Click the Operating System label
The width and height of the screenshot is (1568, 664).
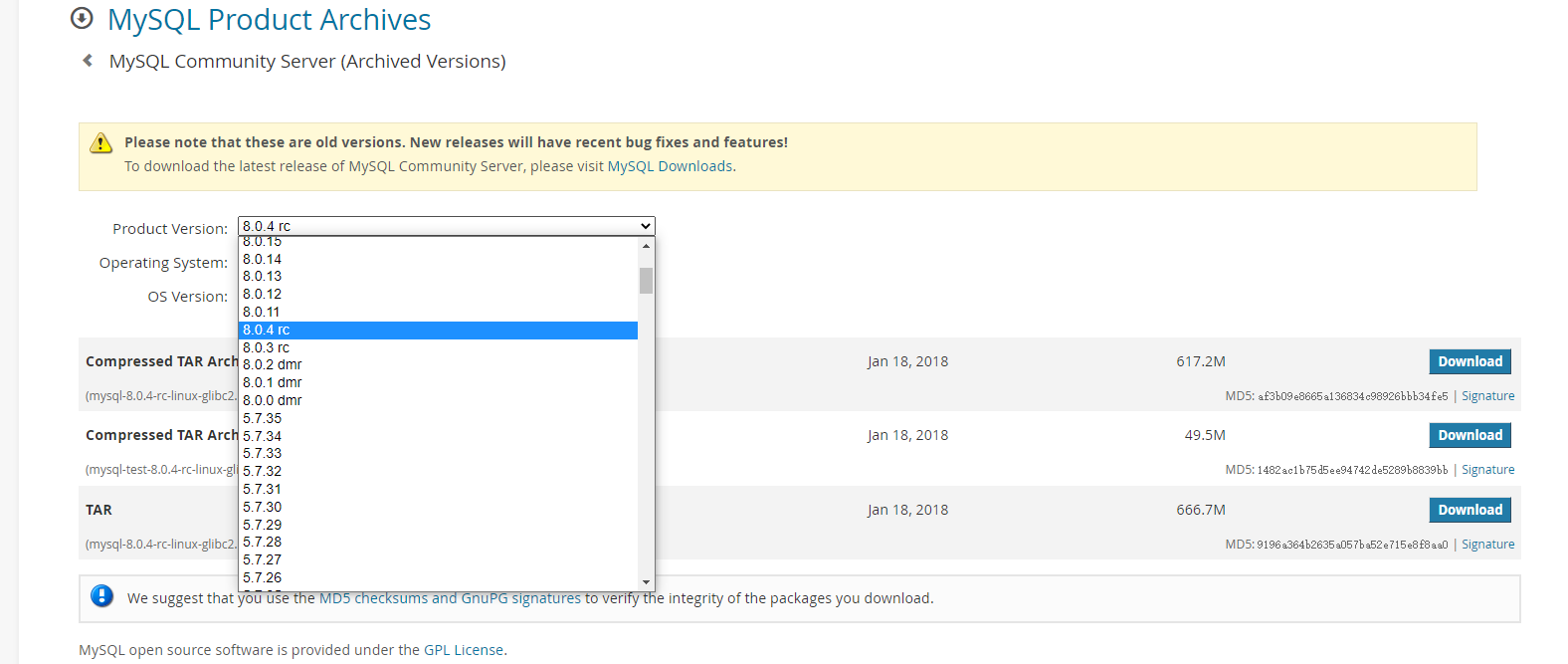163,263
